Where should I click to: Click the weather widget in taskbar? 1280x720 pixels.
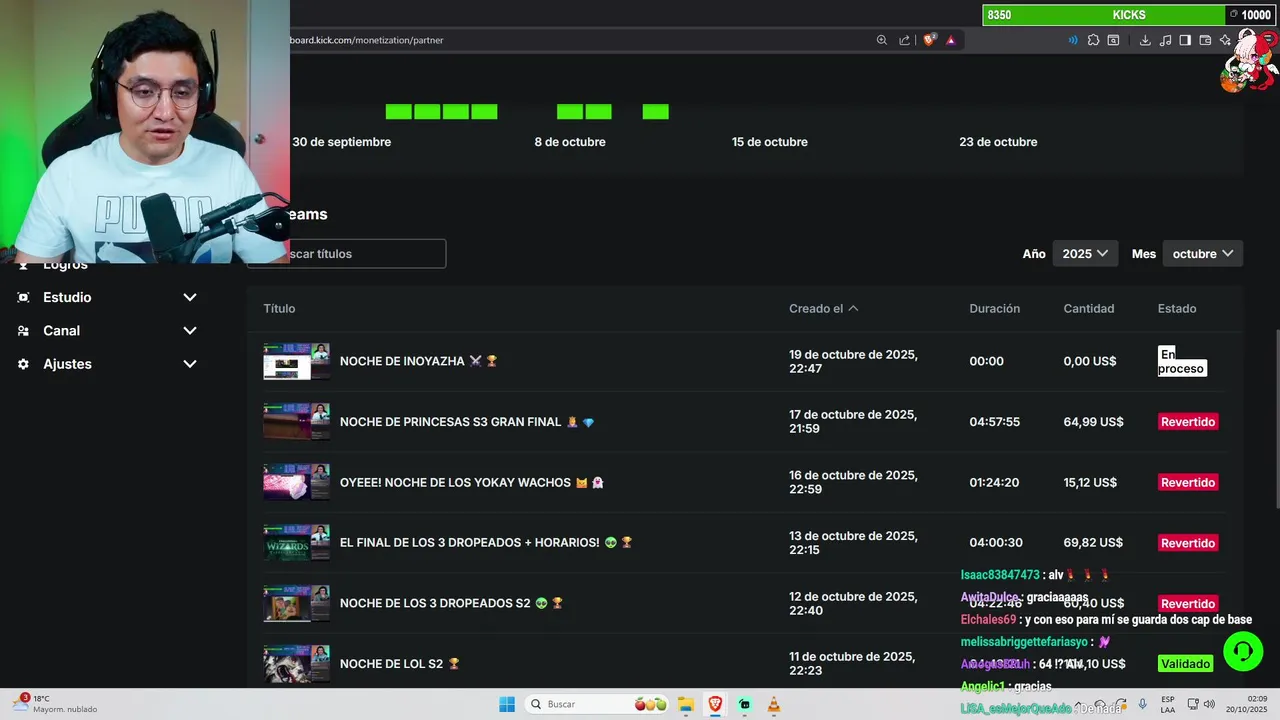(55, 704)
